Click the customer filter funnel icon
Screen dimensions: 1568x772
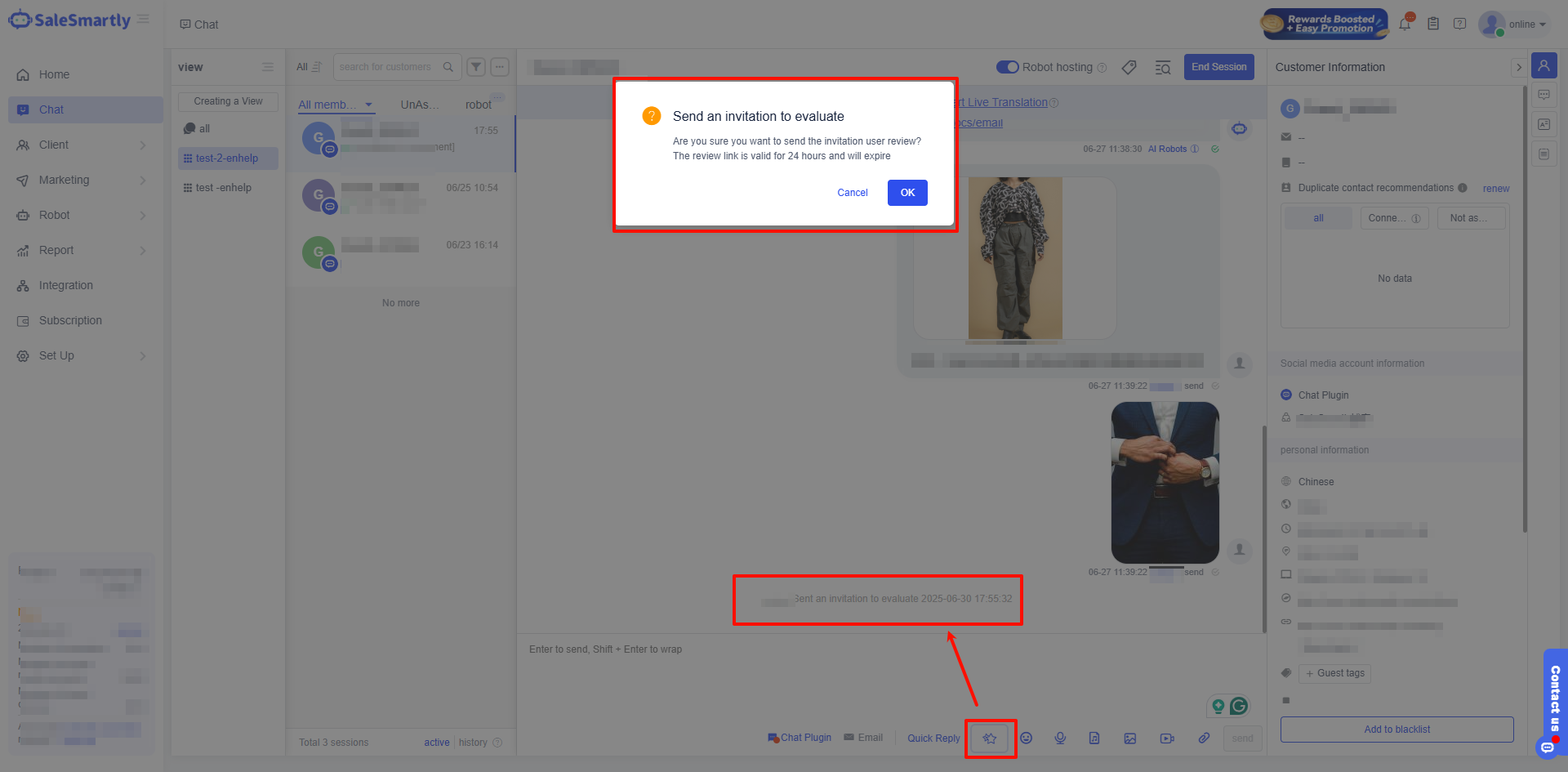(x=476, y=67)
